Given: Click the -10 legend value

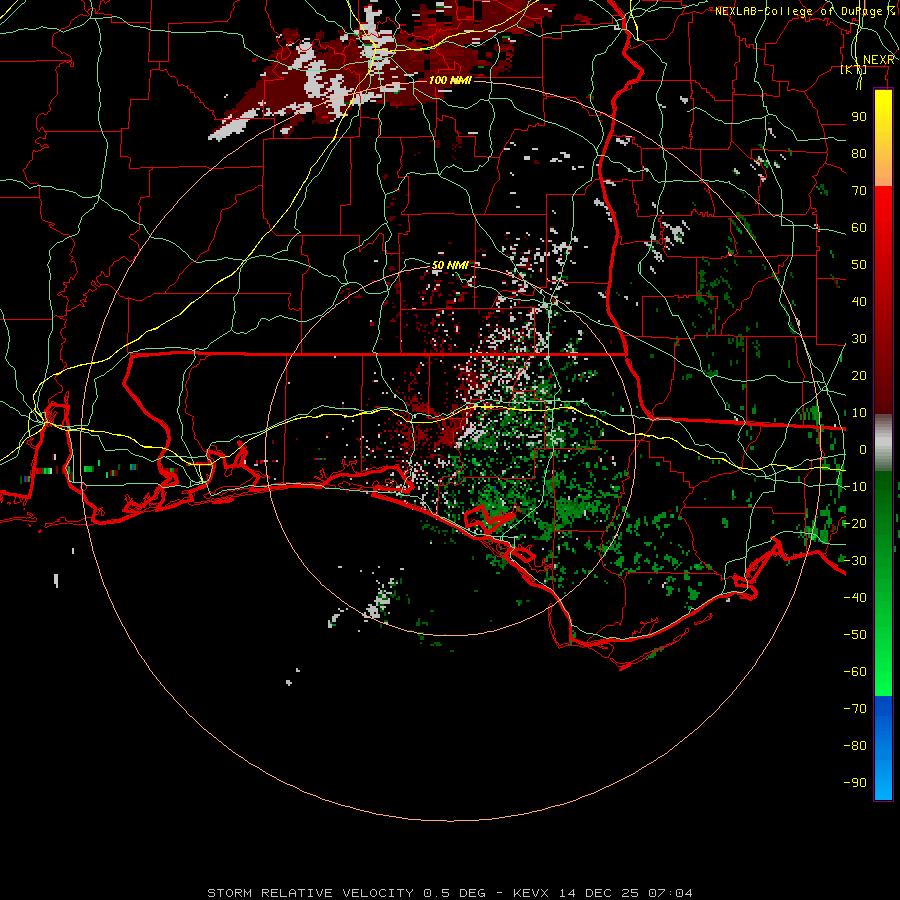Looking at the screenshot, I should pyautogui.click(x=855, y=487).
